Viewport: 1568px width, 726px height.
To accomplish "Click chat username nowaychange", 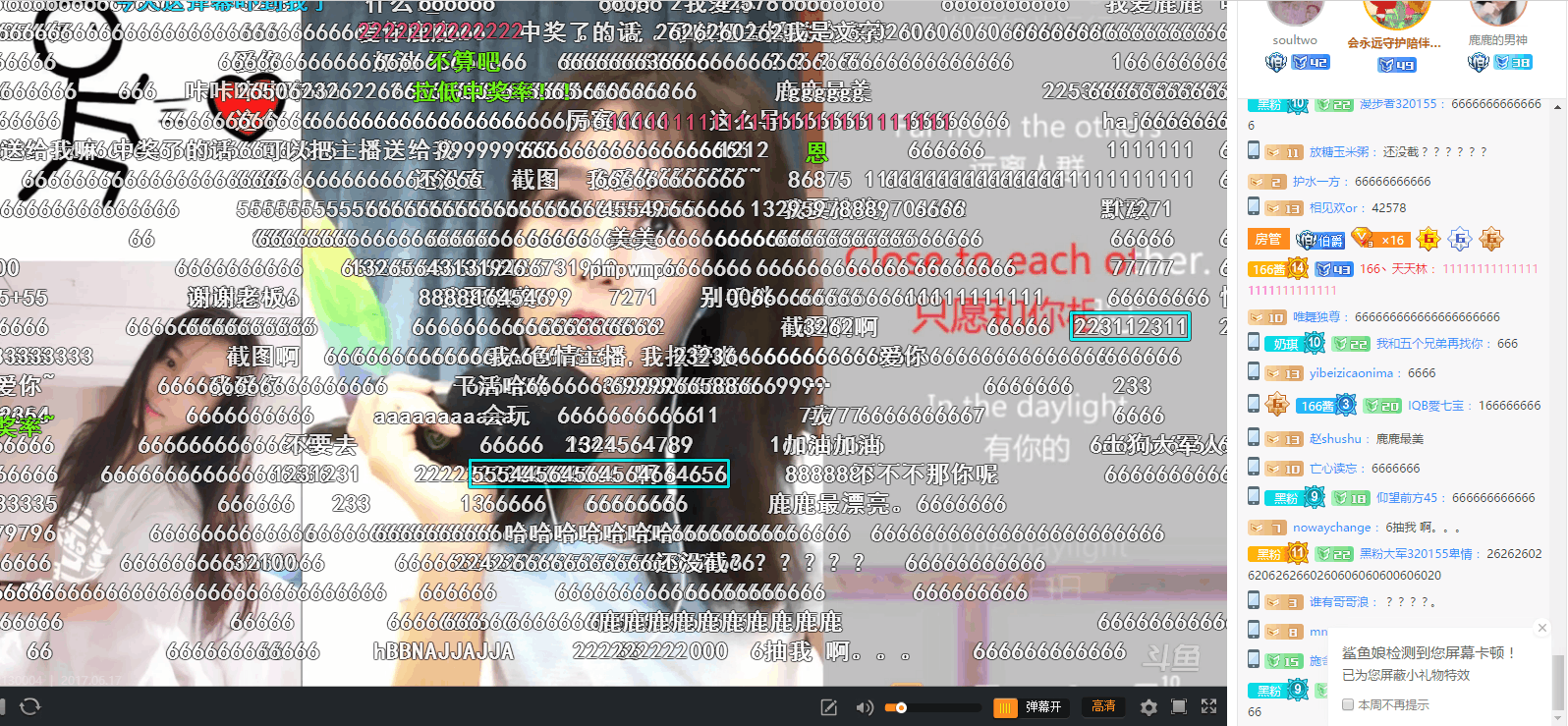I will (1331, 528).
